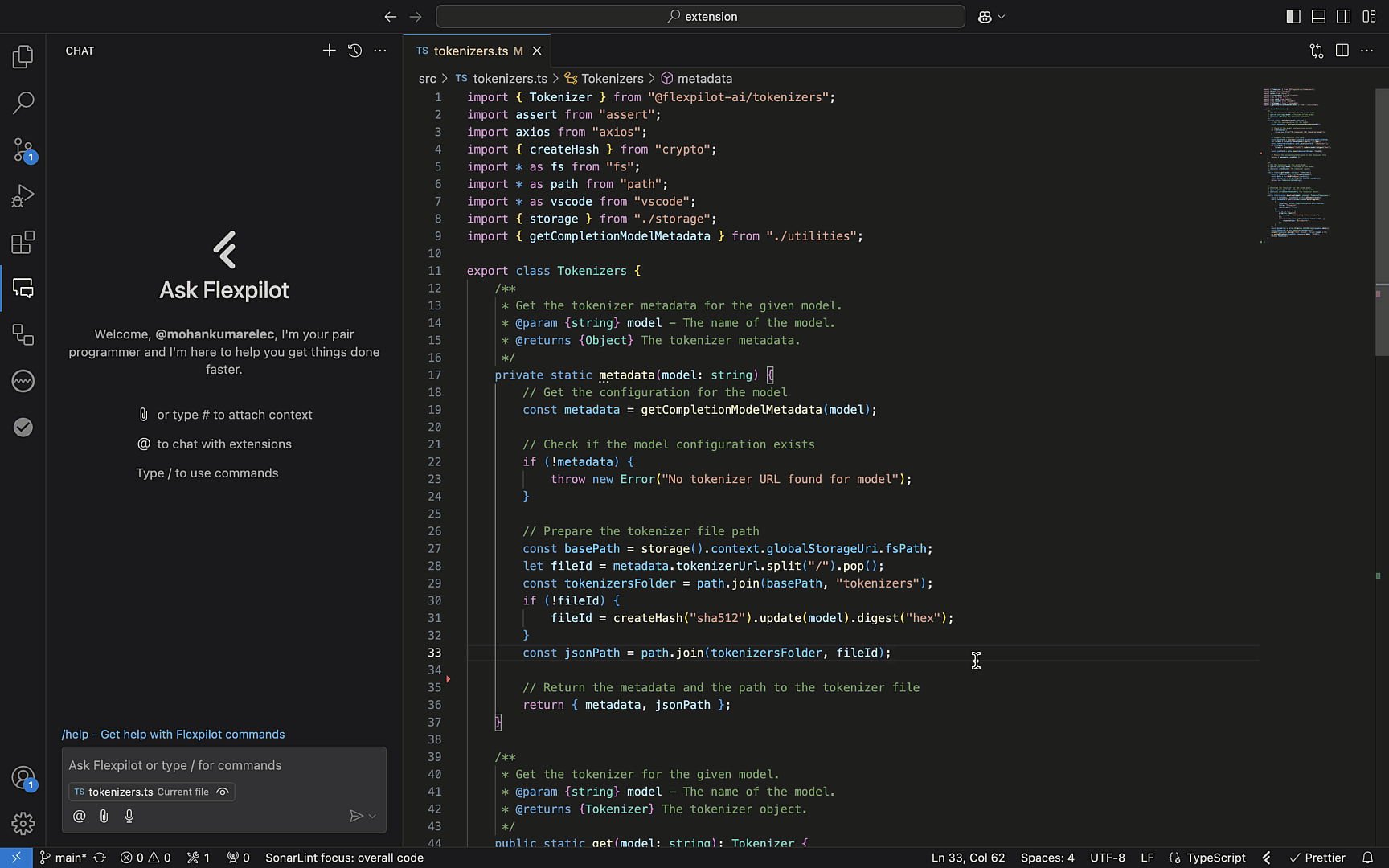Open the Source Control view
The height and width of the screenshot is (868, 1389).
tap(23, 149)
